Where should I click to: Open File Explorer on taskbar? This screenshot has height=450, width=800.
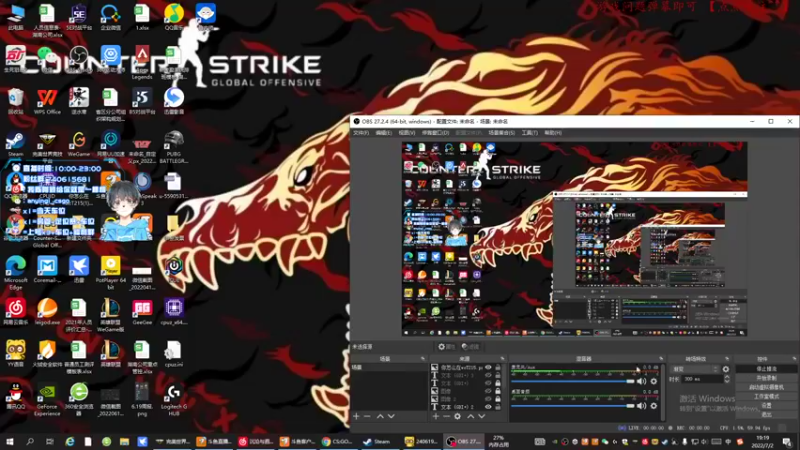point(124,441)
